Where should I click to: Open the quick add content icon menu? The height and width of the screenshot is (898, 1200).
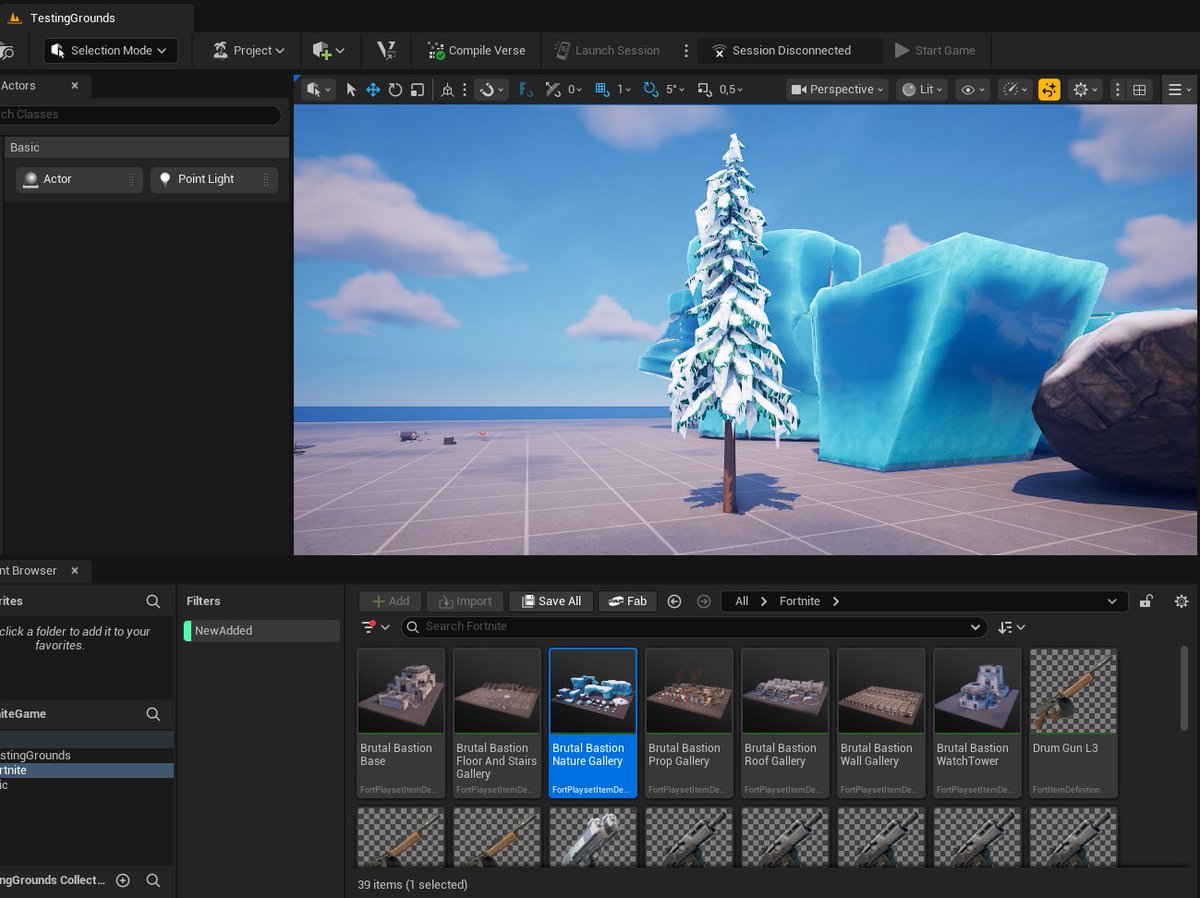click(x=328, y=50)
